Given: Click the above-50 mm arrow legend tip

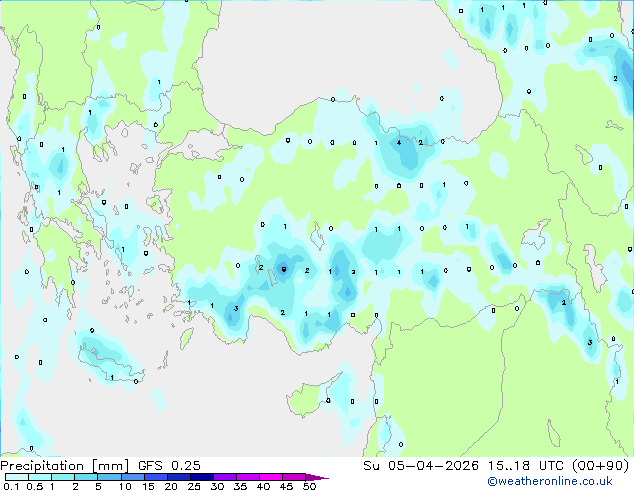Looking at the screenshot, I should (x=317, y=478).
